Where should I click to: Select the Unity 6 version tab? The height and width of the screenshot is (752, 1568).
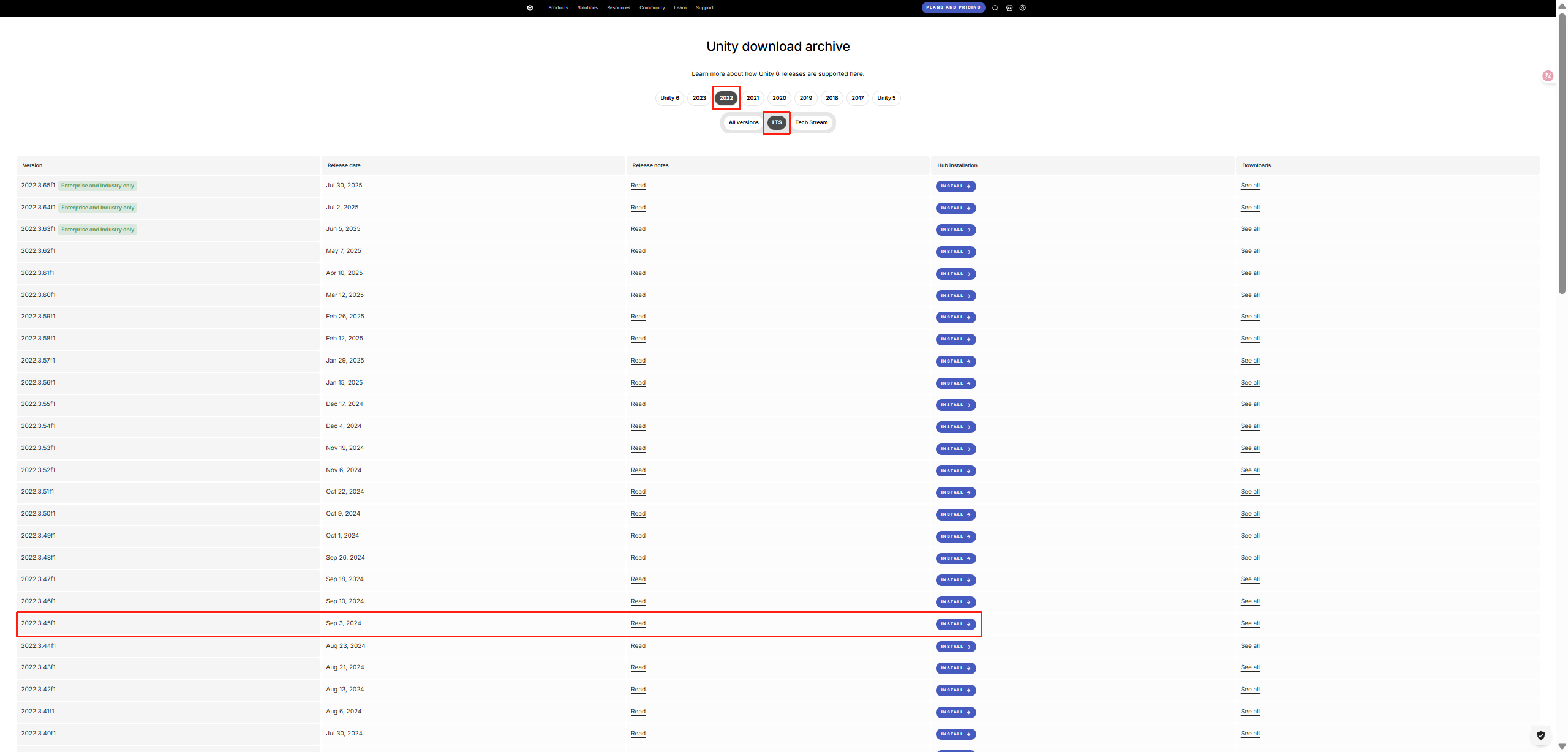click(669, 98)
